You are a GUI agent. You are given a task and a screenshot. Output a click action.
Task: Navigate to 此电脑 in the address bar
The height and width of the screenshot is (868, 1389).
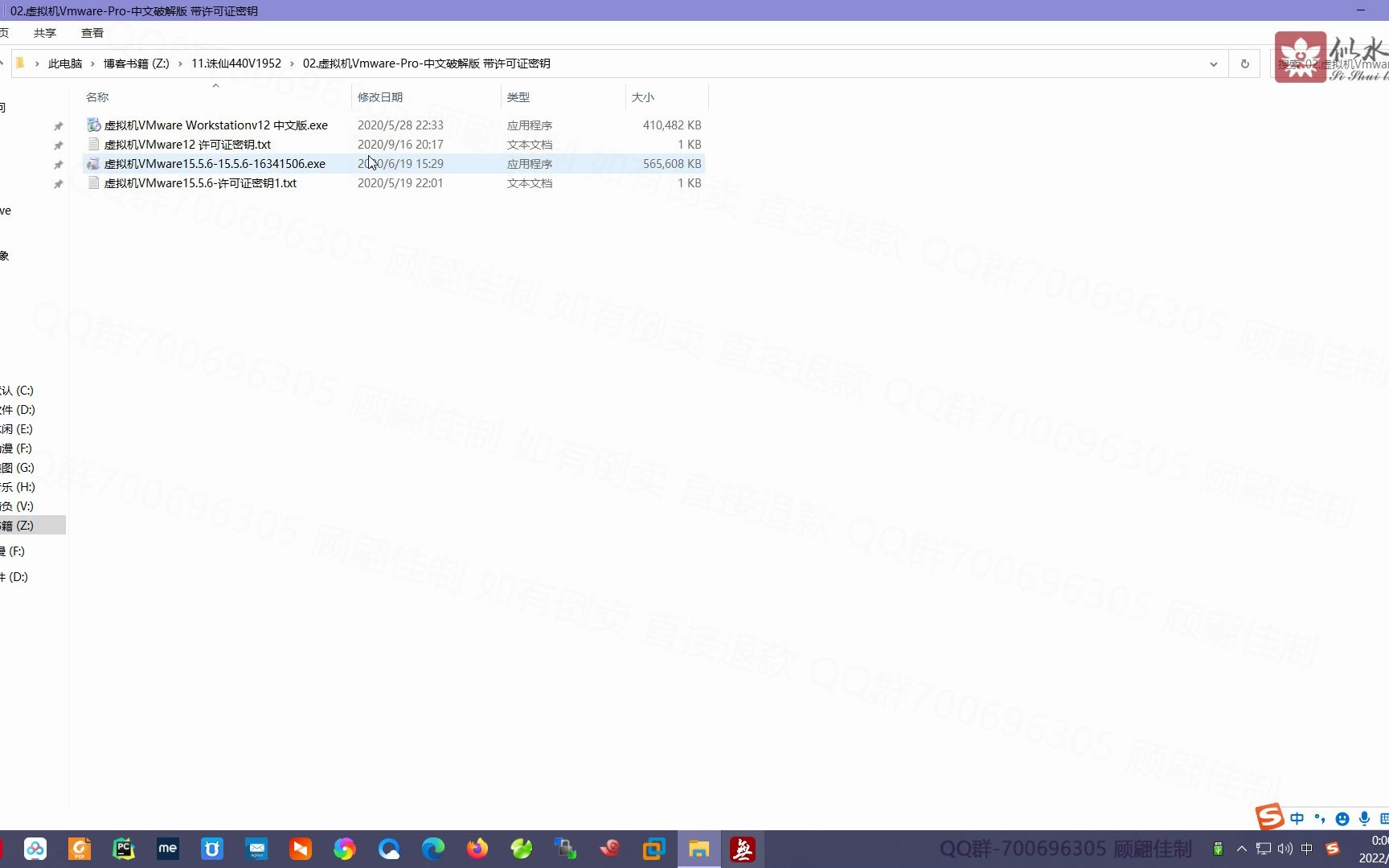tap(65, 63)
